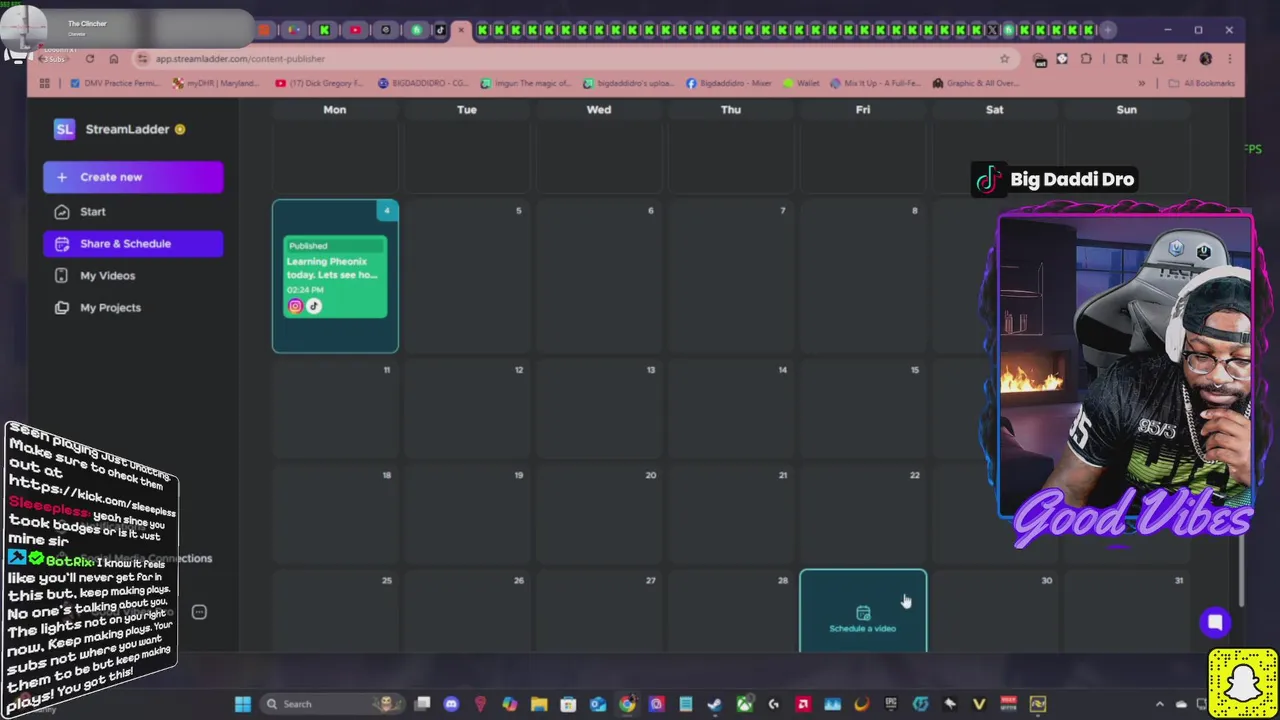This screenshot has height=720, width=1280.
Task: Open the All Bookmarks folder
Action: pyautogui.click(x=1201, y=83)
